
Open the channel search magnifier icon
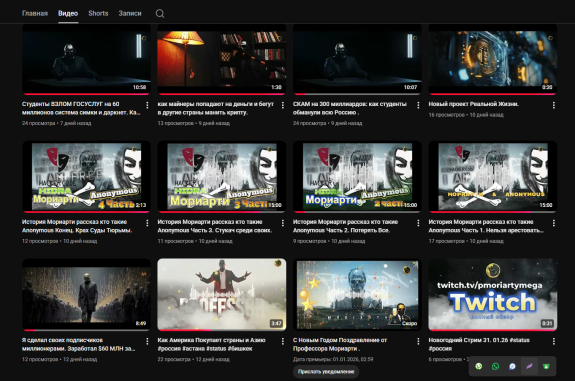coord(160,14)
